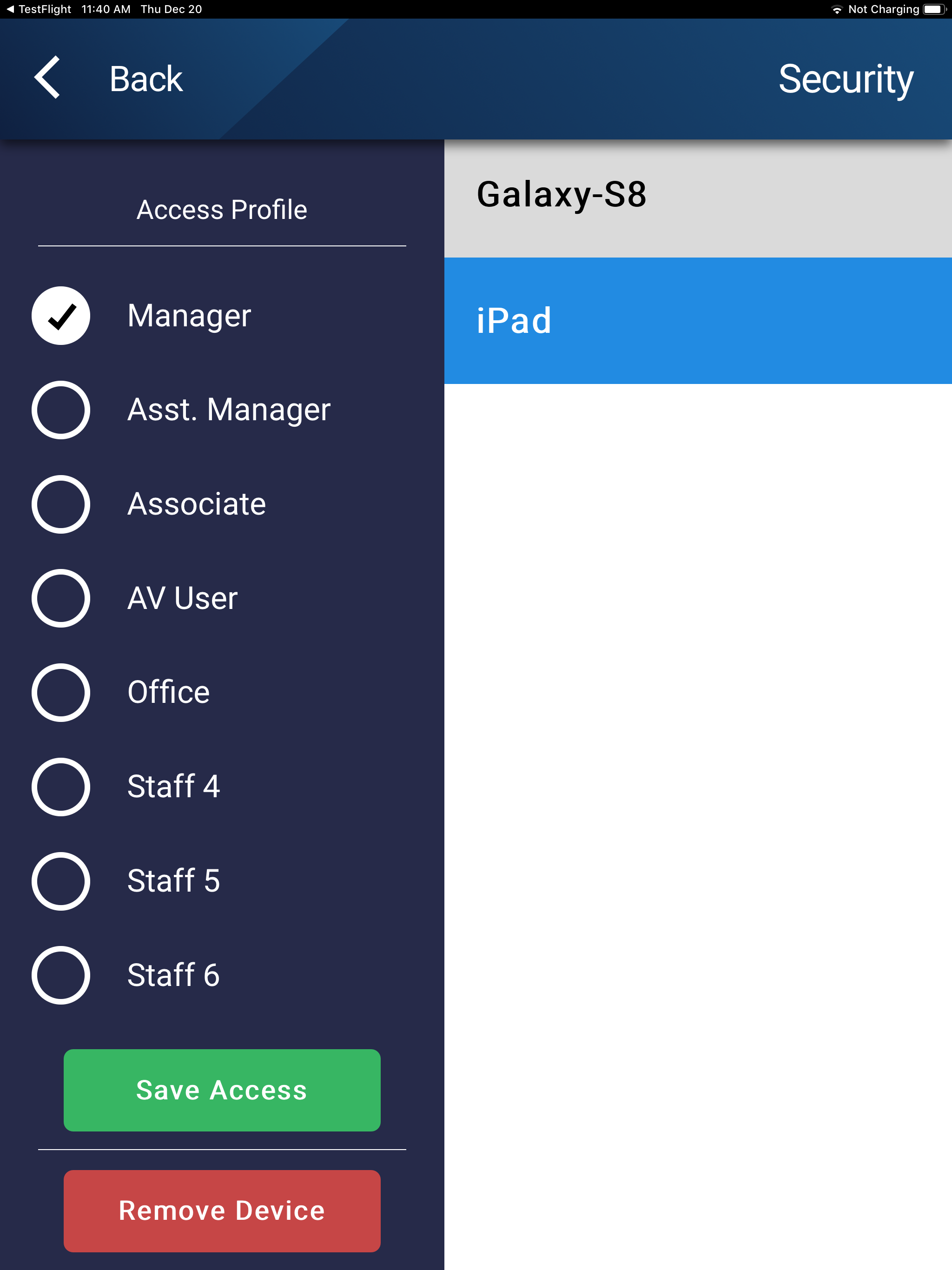Tap the clock time in the status bar

click(x=106, y=9)
